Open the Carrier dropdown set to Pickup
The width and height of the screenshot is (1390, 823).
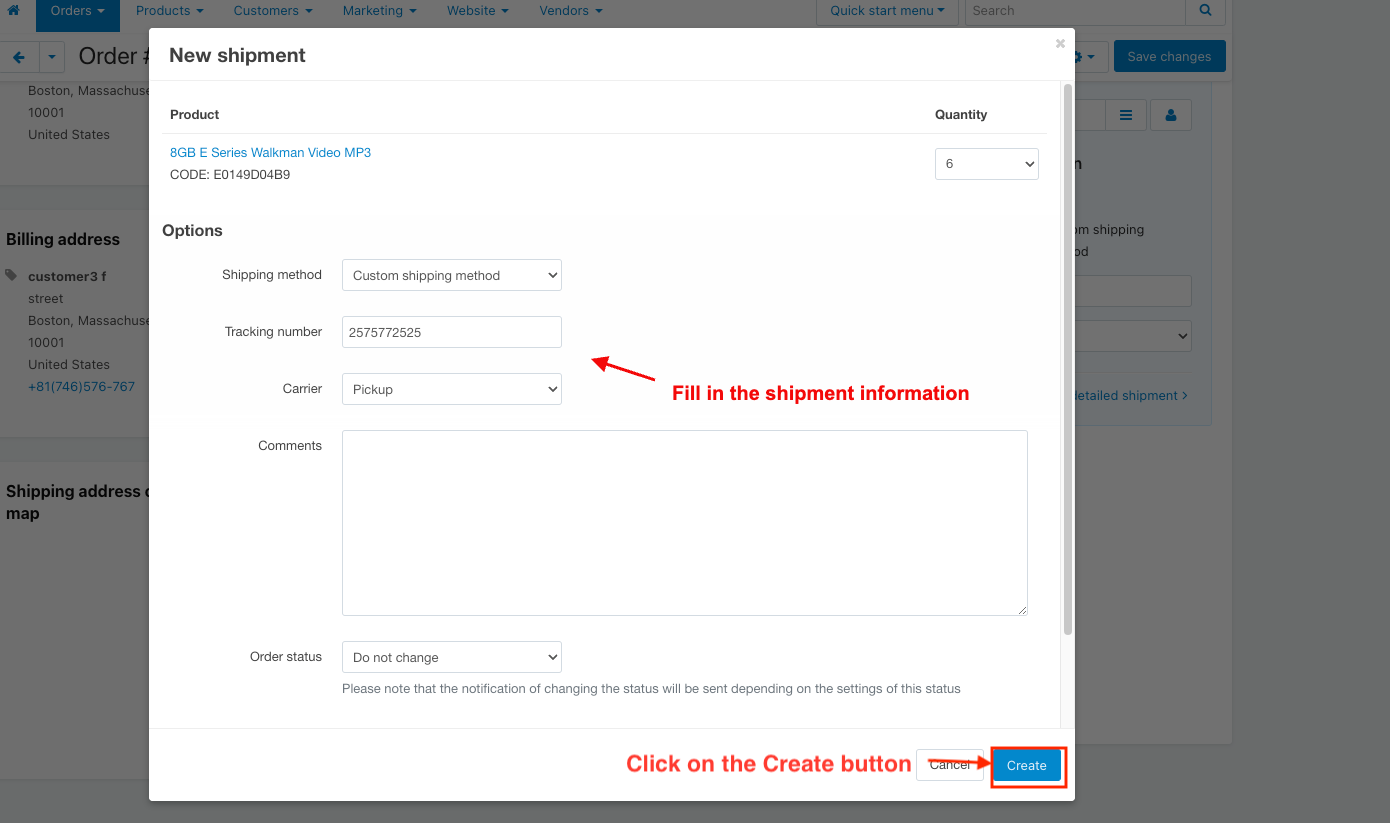tap(451, 389)
